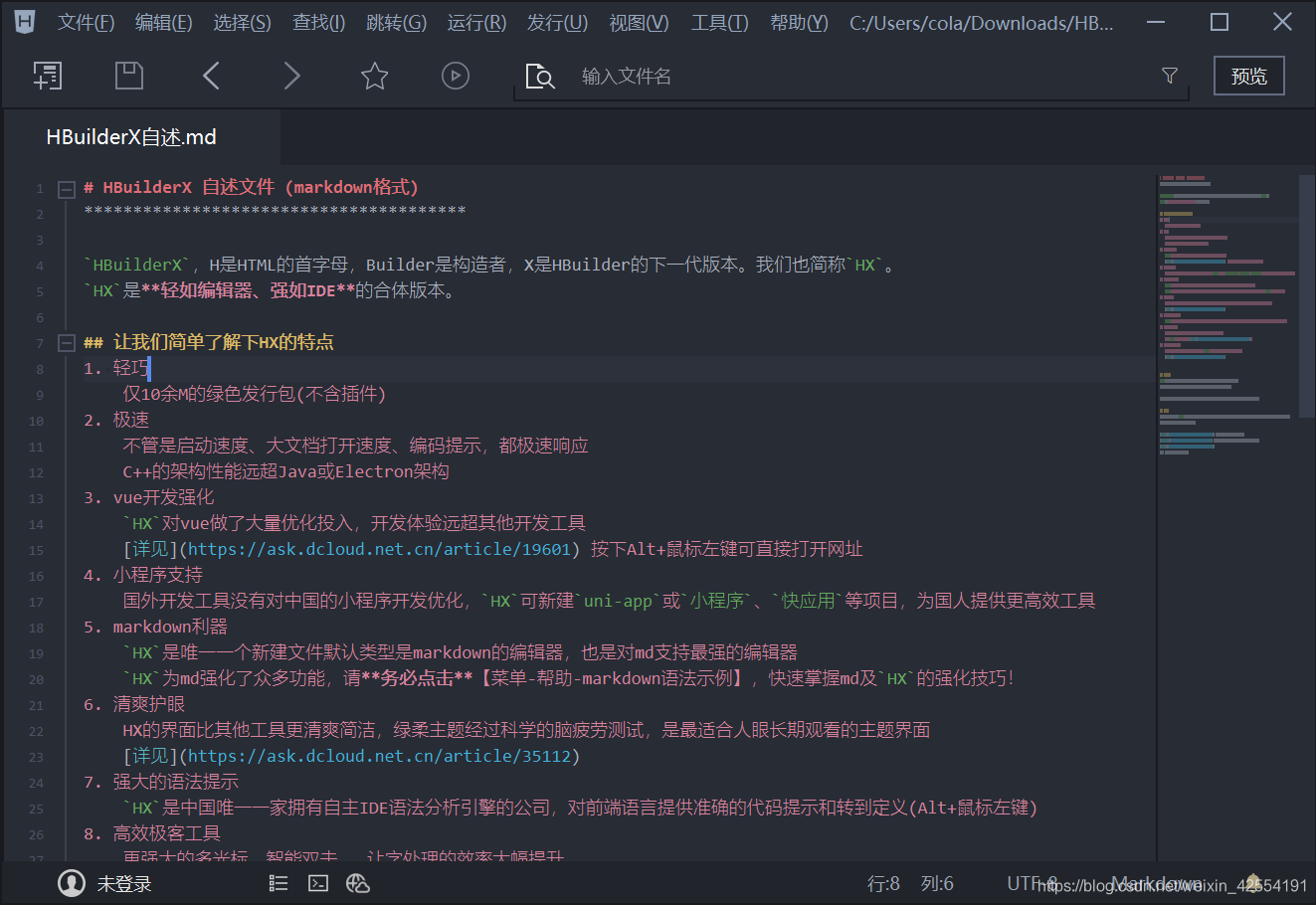Click the cloud sync icon in status bar
The width and height of the screenshot is (1316, 905).
357,883
